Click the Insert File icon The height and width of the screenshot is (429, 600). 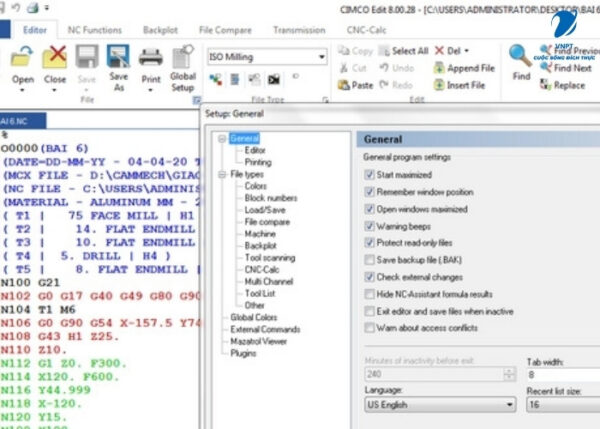pos(439,85)
